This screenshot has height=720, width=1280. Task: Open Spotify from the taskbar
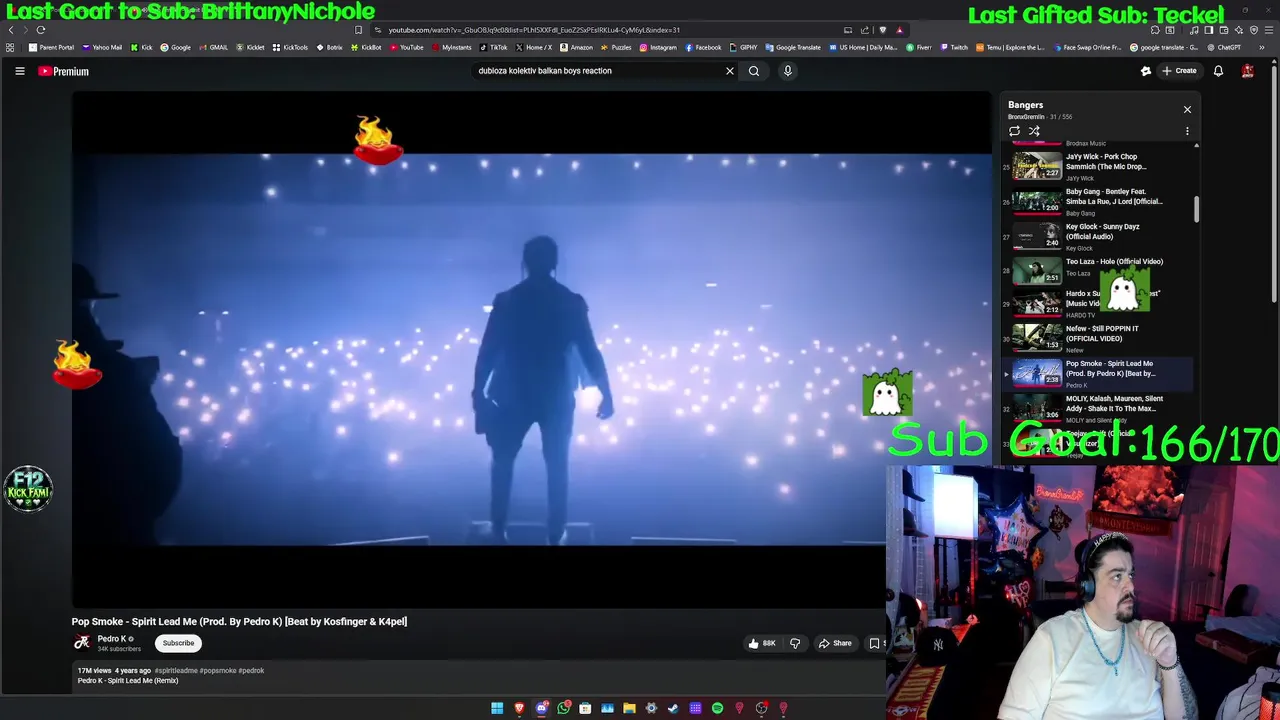pos(717,708)
